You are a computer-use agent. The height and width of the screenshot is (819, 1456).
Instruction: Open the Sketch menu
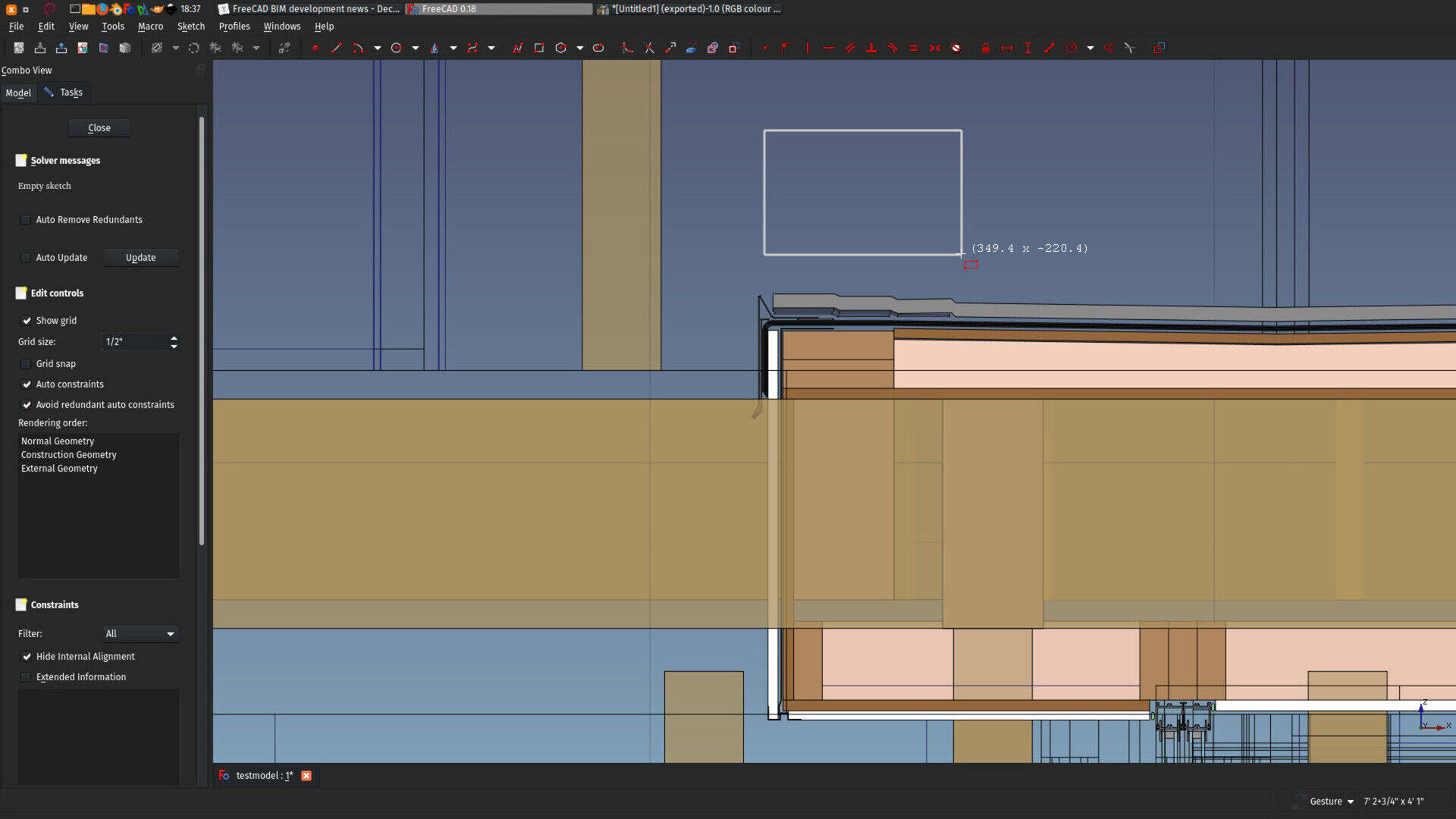pos(191,26)
